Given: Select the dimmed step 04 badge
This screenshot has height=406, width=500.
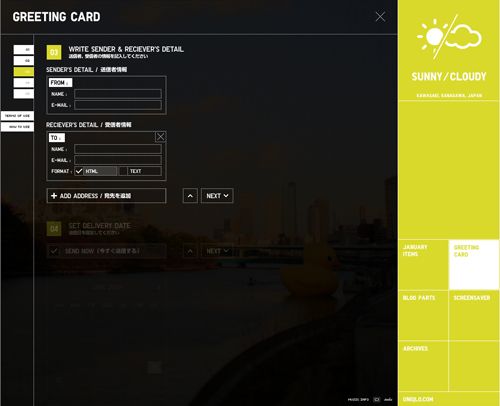Looking at the screenshot, I should click(54, 229).
